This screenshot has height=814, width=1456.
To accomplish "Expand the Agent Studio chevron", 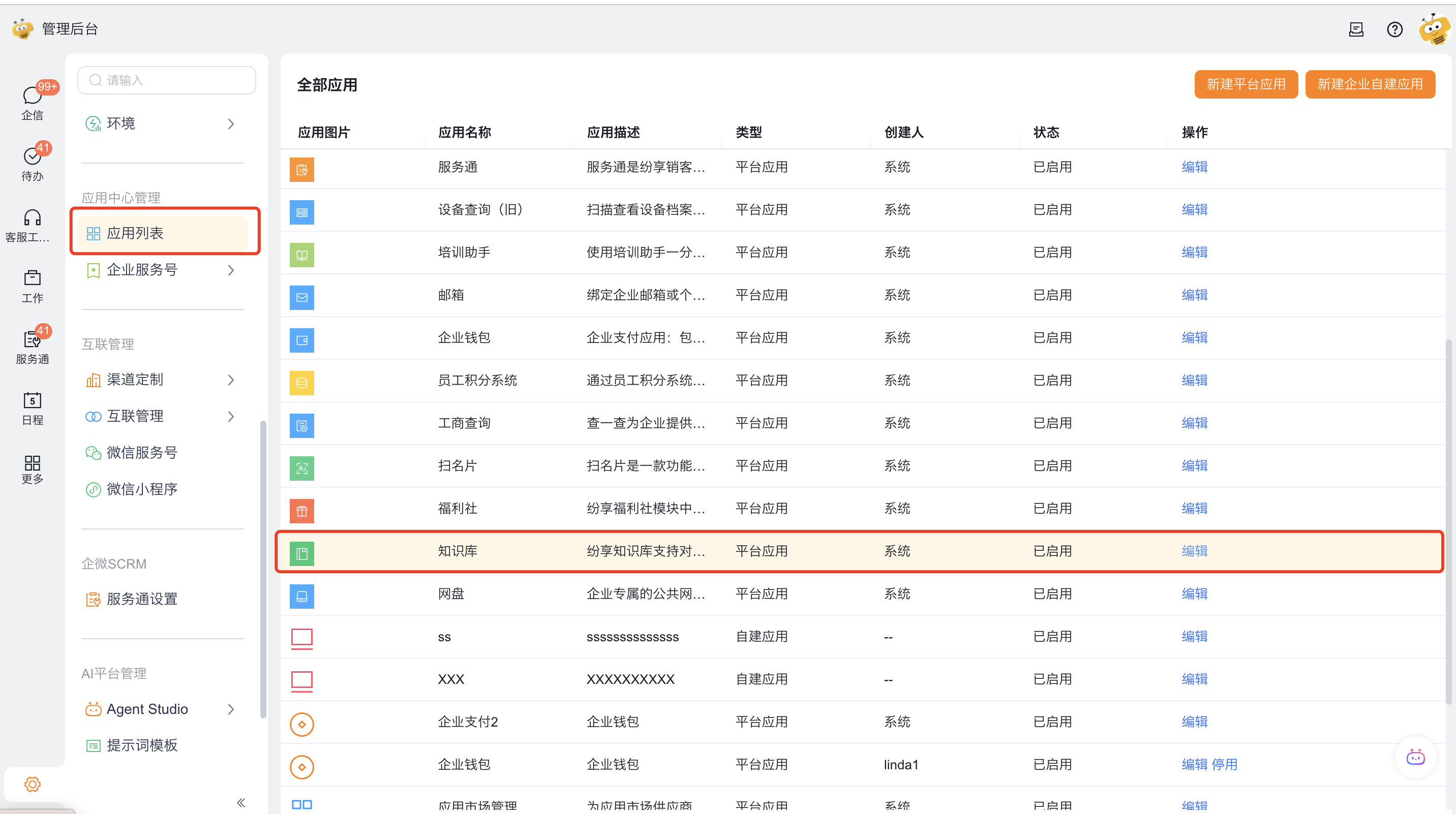I will [x=231, y=709].
